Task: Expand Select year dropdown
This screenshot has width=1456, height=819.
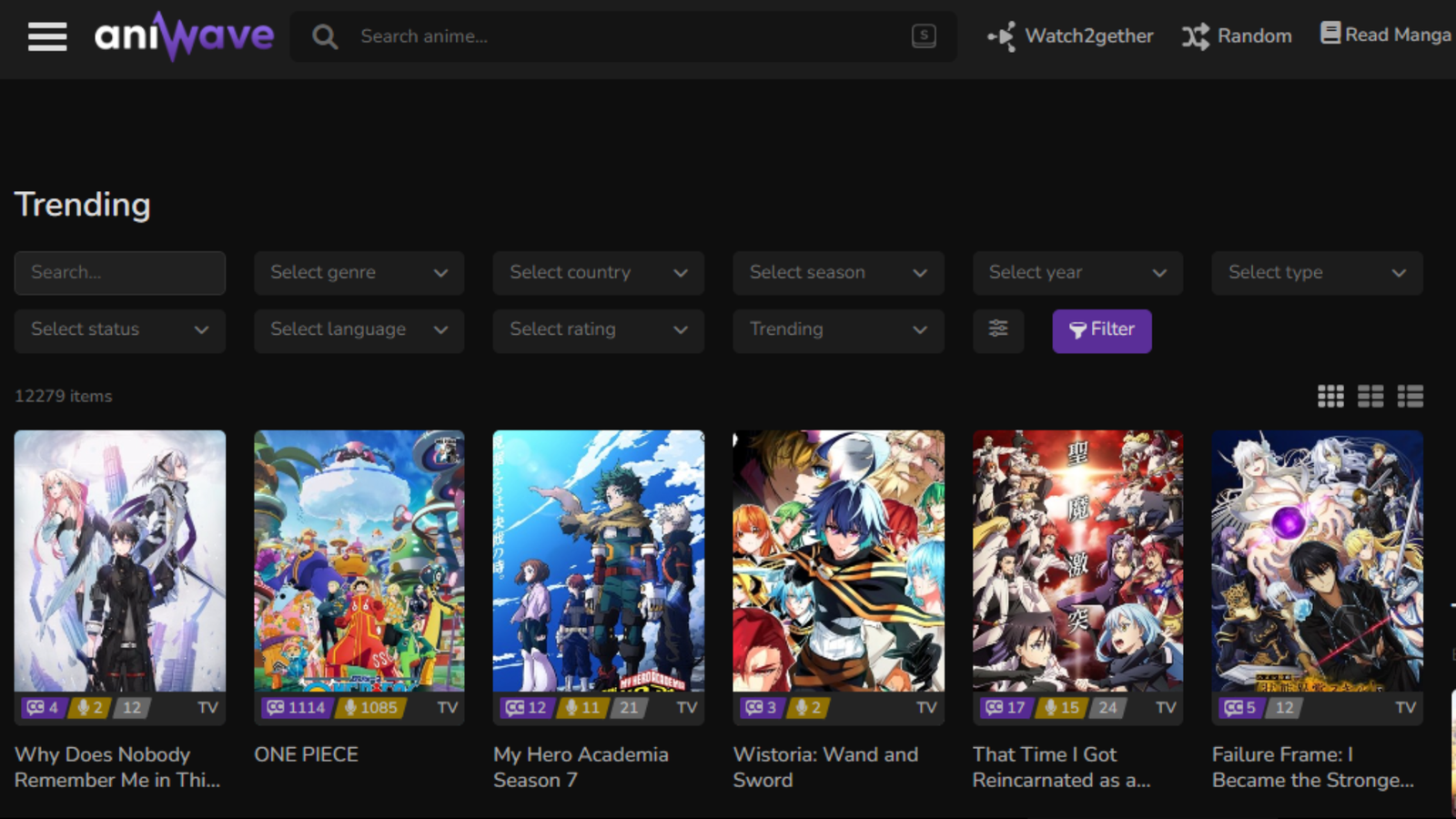Action: pos(1077,273)
